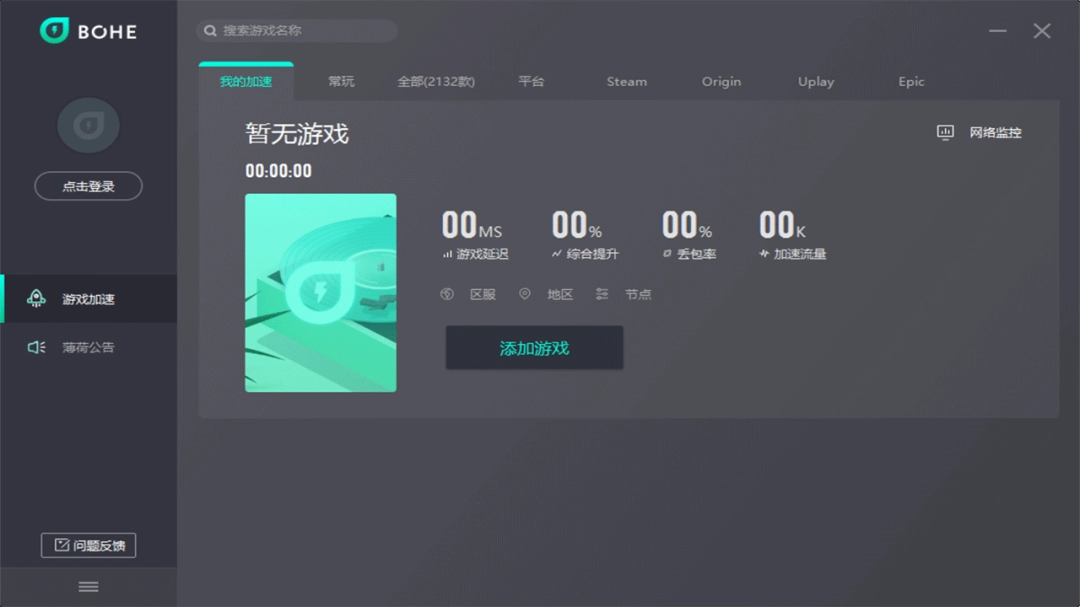
Task: Focus the 搜索游戏名称 search field
Action: (297, 31)
